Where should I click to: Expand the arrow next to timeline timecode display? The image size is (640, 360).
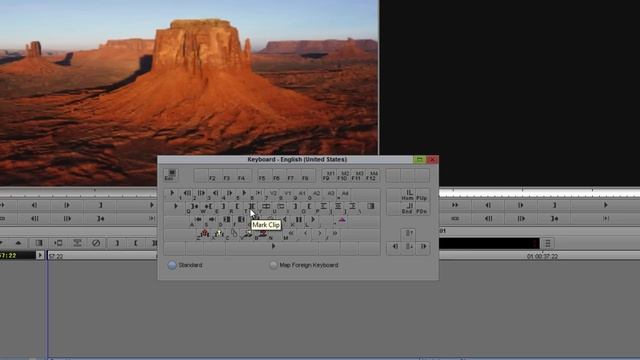(40, 256)
